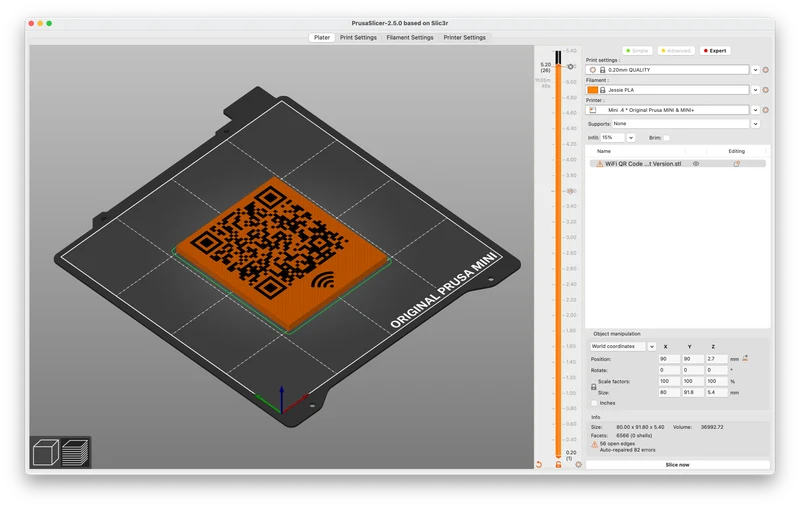Select Advanced mode

676,50
